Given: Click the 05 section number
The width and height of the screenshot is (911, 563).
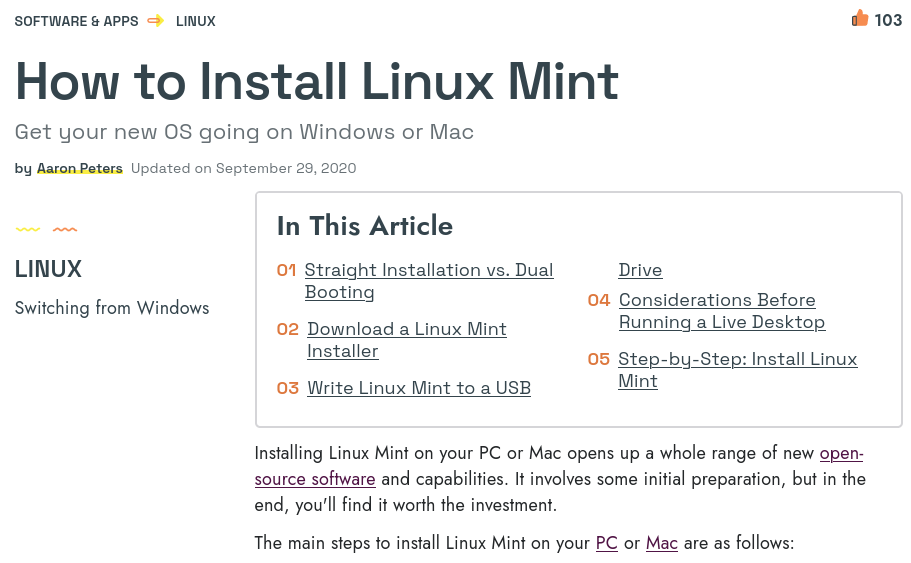Looking at the screenshot, I should [x=598, y=359].
